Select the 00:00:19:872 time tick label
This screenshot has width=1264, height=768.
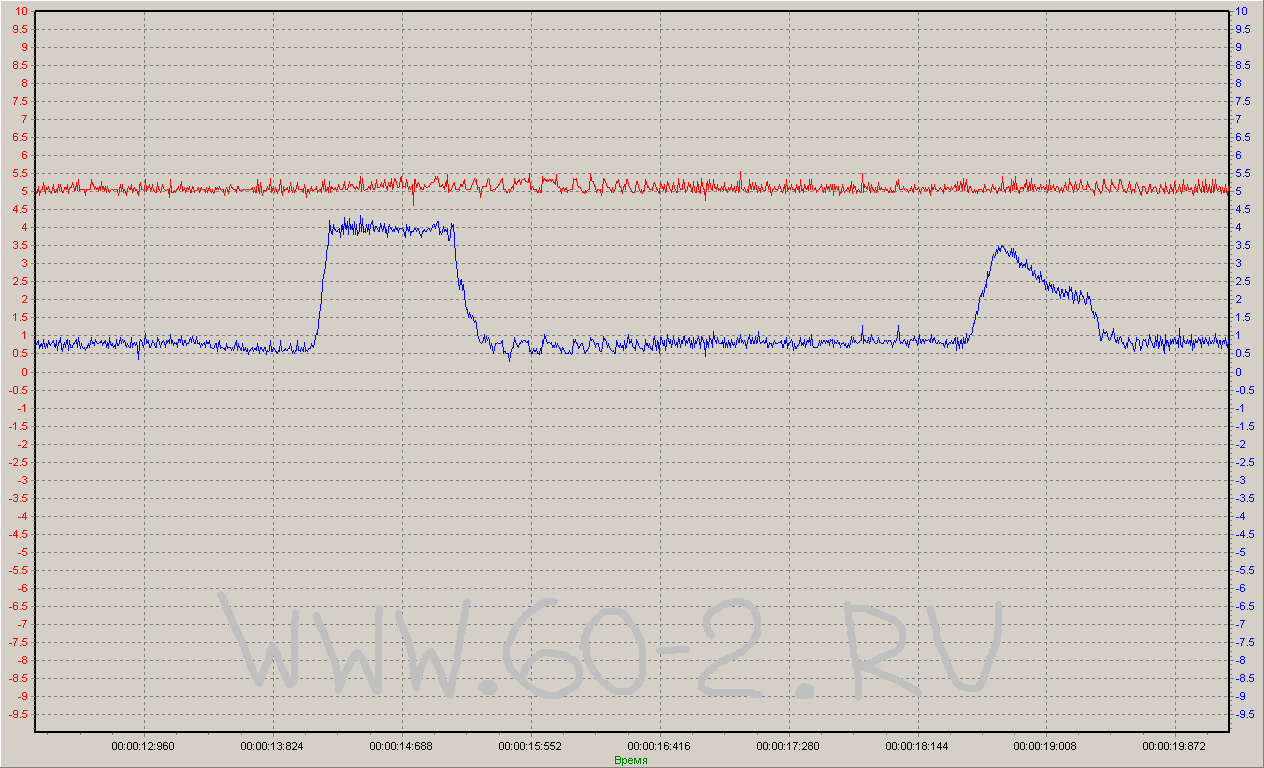(x=1175, y=746)
